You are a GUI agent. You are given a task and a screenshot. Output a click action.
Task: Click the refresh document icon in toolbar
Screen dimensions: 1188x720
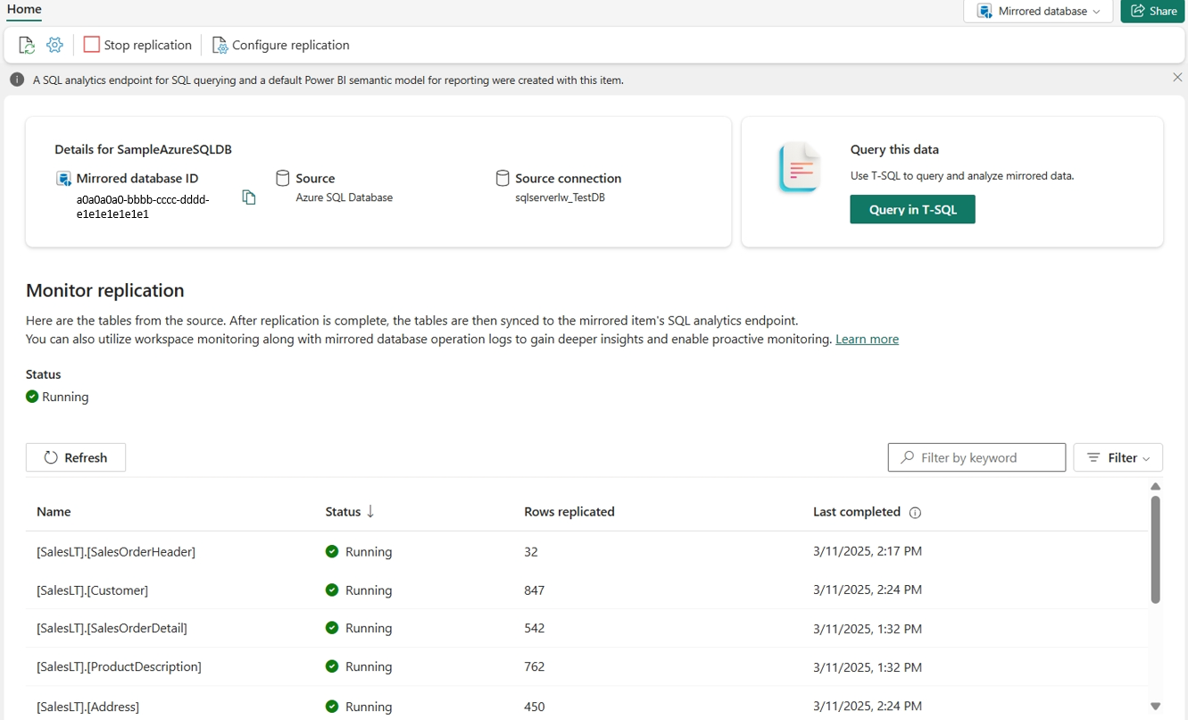click(x=27, y=45)
